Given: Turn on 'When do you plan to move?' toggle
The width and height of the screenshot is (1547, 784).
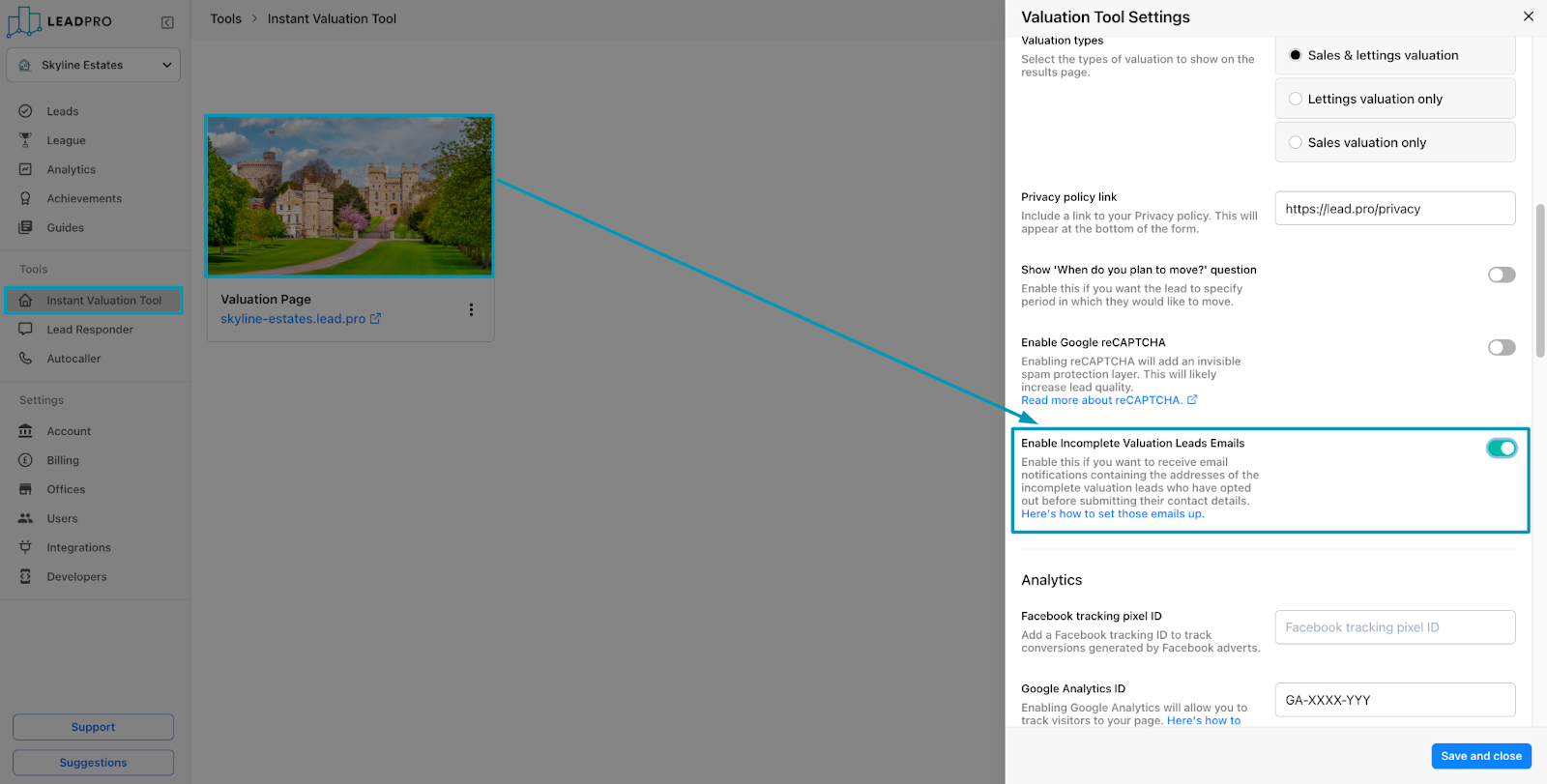Looking at the screenshot, I should coord(1501,276).
